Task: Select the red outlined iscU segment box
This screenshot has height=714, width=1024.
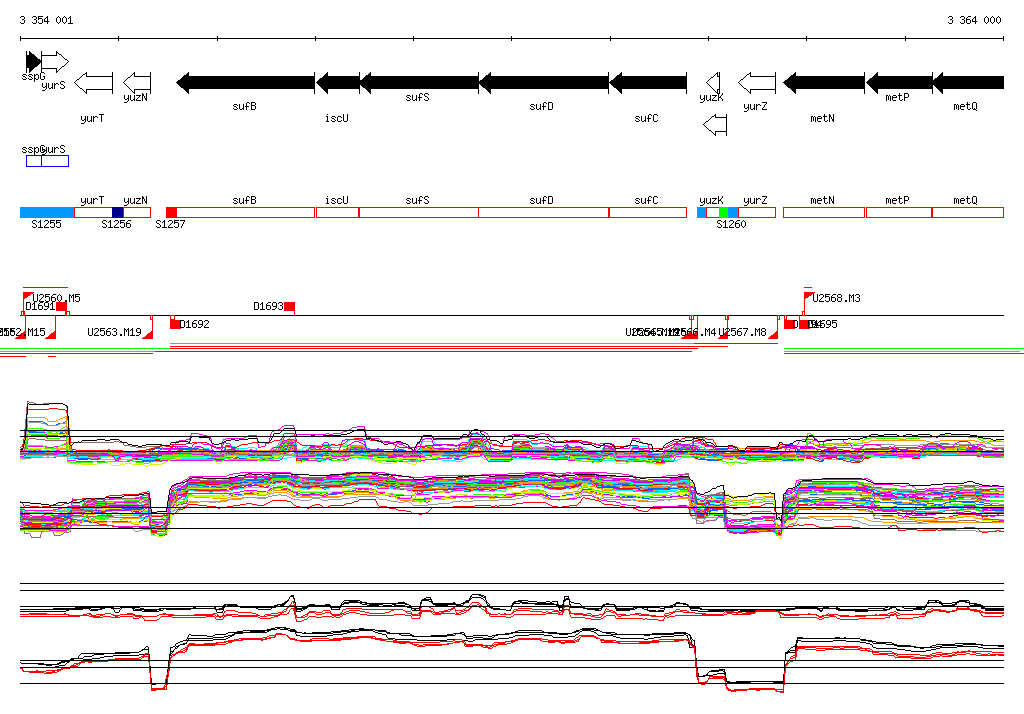Action: coord(338,212)
